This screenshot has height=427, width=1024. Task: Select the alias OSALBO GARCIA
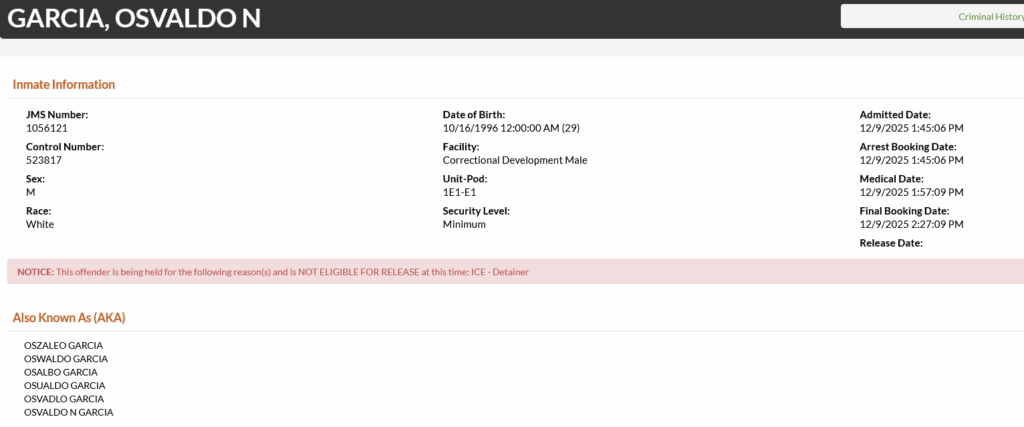[61, 372]
